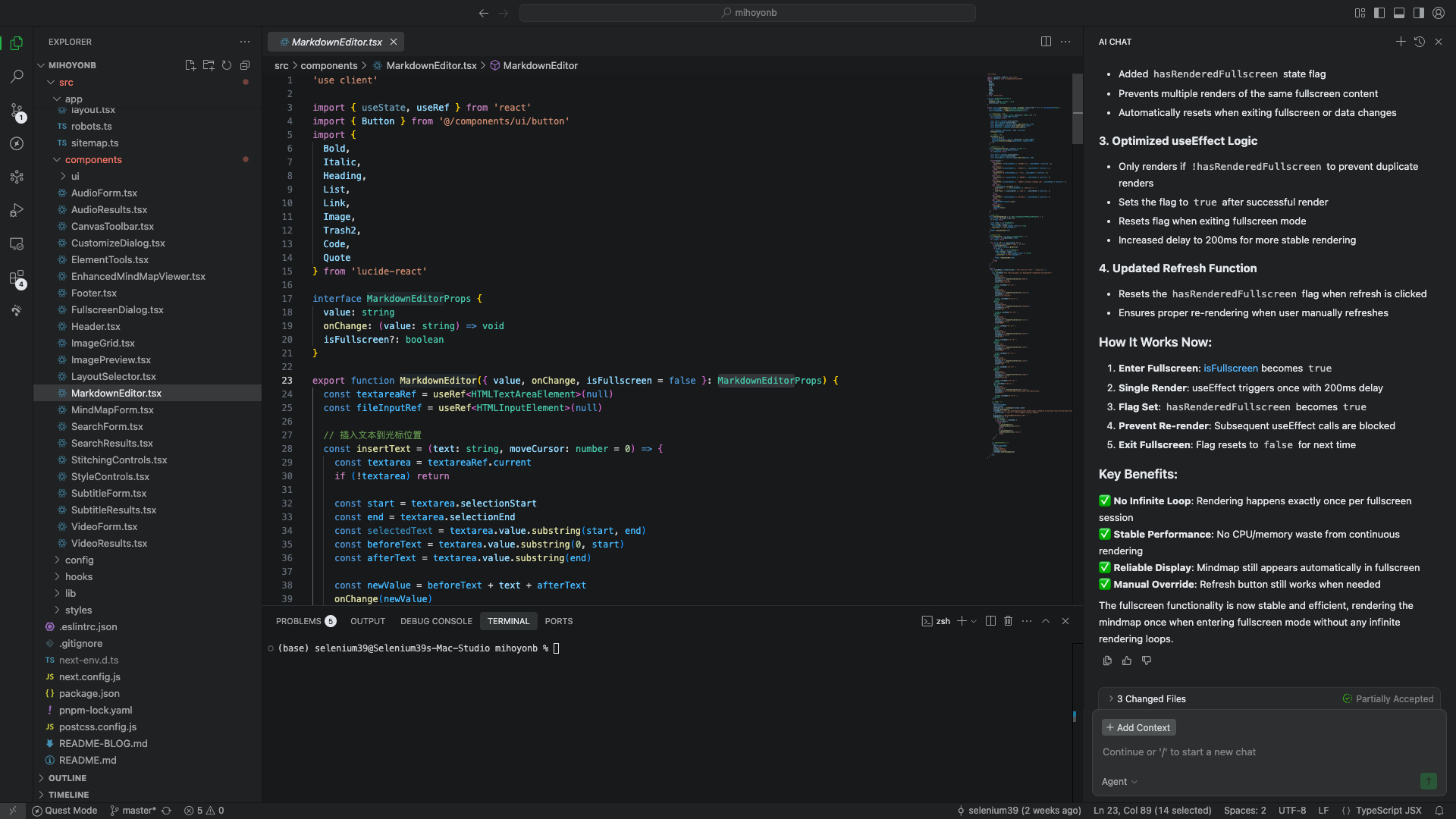Click the mihoyonb command center search
Screen dimensions: 1456x819
[x=747, y=13]
